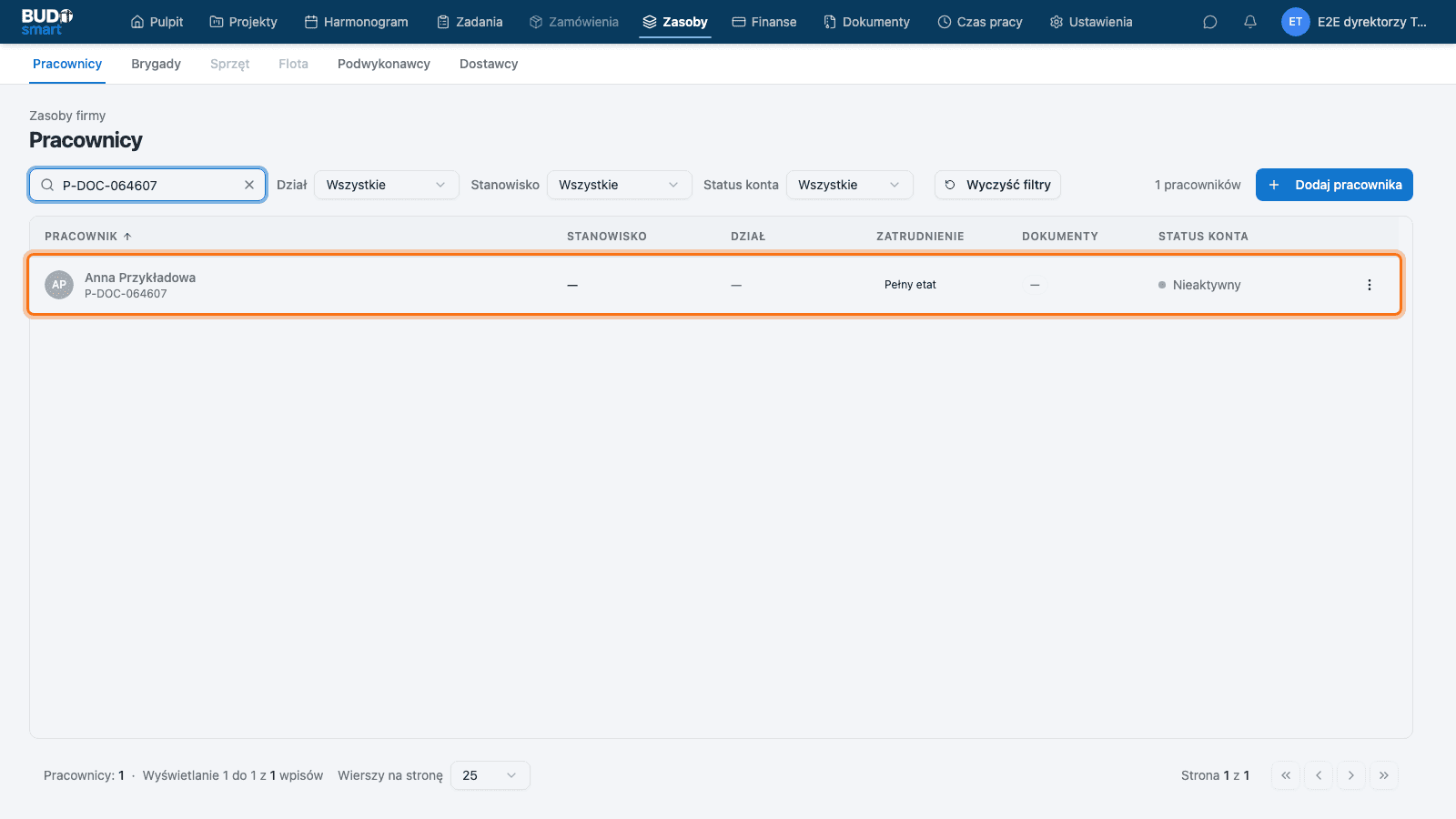Open Pulpit dashboard
This screenshot has height=819, width=1456.
[157, 22]
